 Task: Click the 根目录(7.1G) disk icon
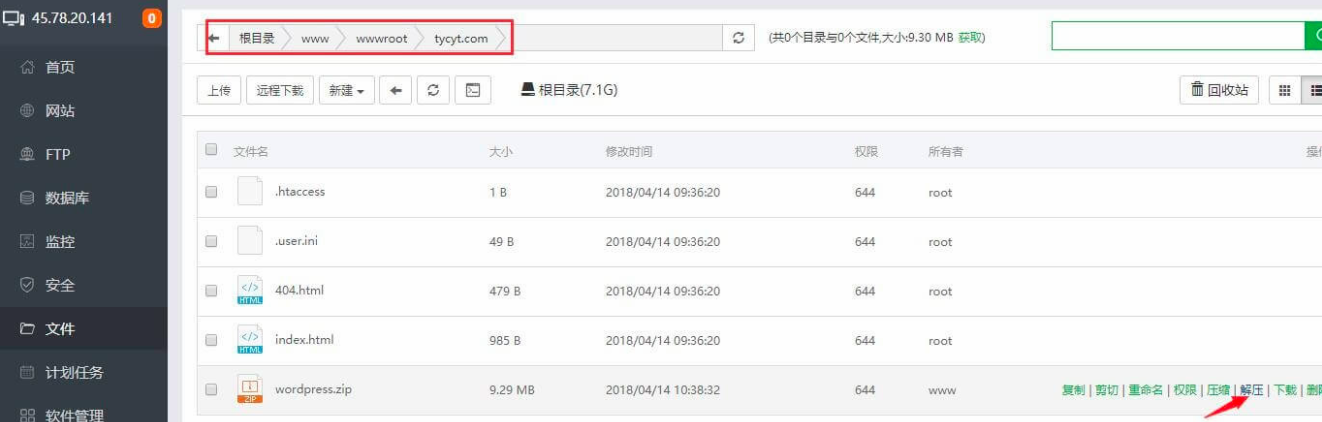point(528,90)
